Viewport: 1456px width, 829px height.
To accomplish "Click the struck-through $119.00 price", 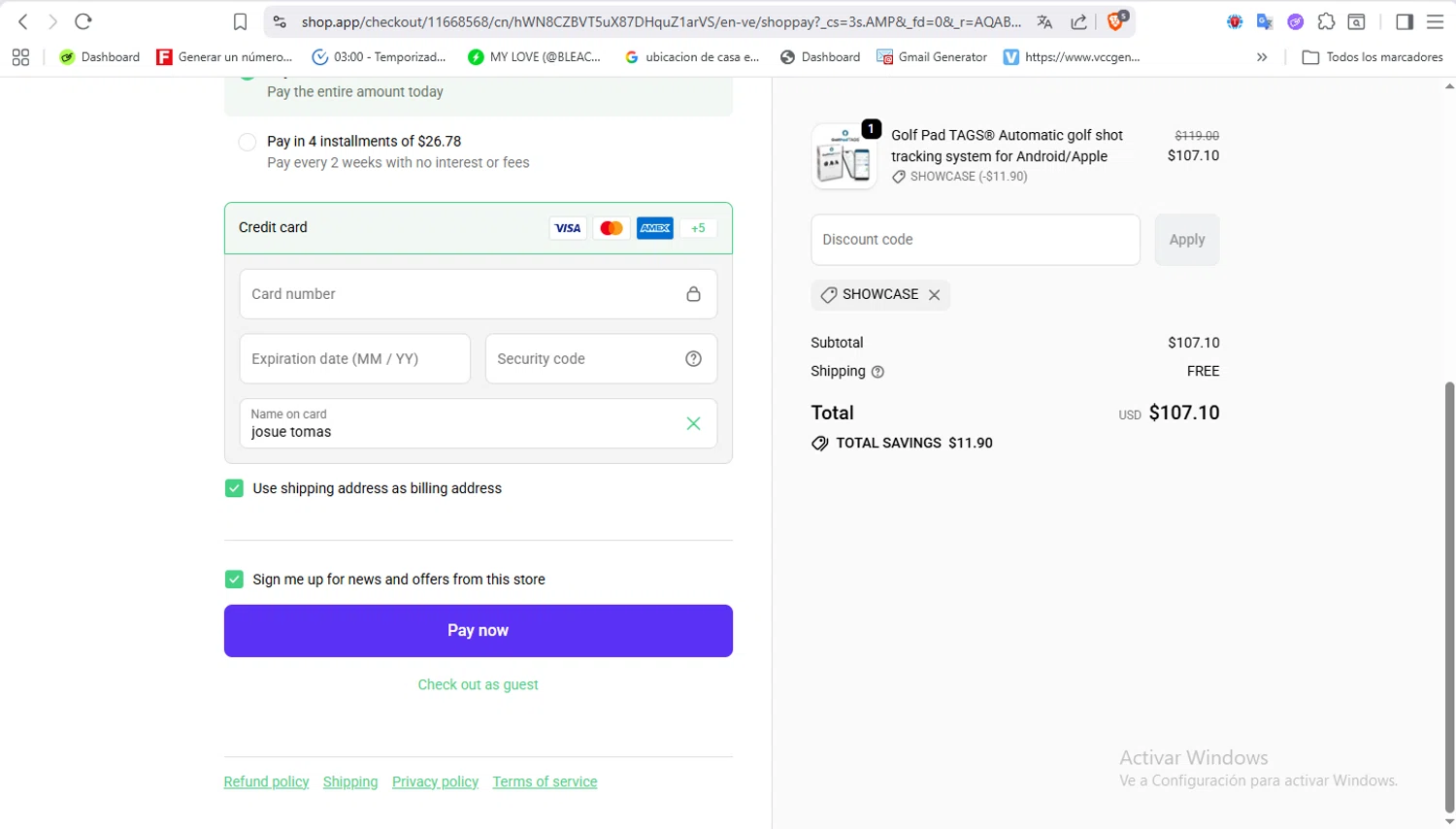I will [x=1197, y=136].
